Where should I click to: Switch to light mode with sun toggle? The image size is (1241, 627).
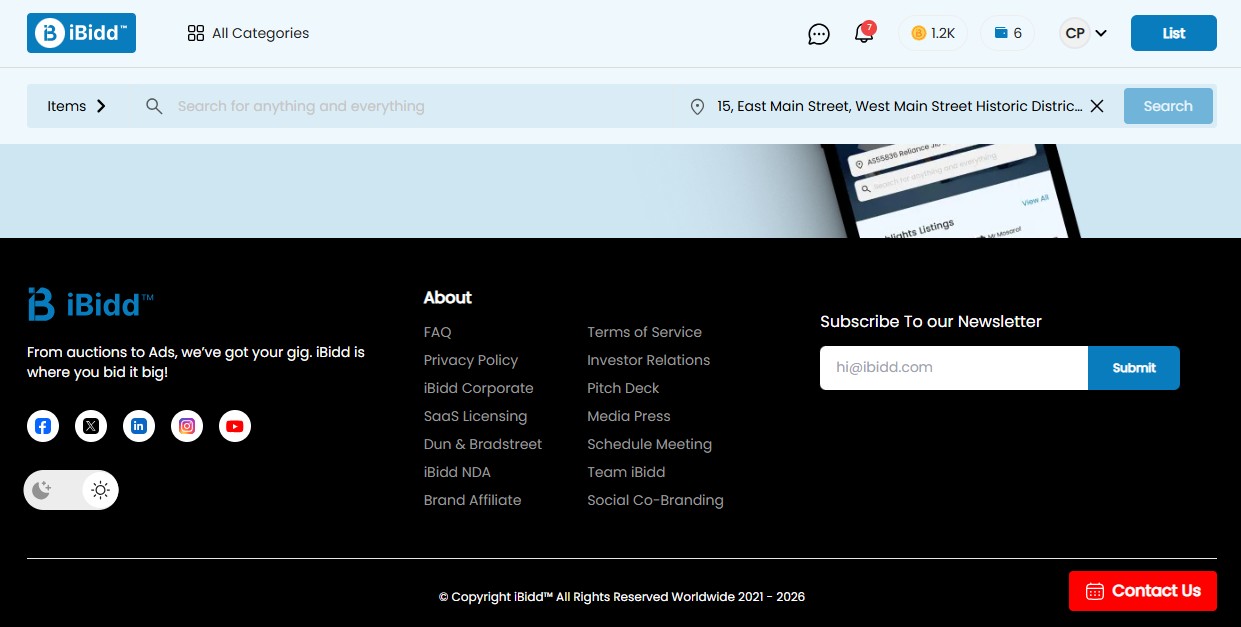[x=100, y=490]
